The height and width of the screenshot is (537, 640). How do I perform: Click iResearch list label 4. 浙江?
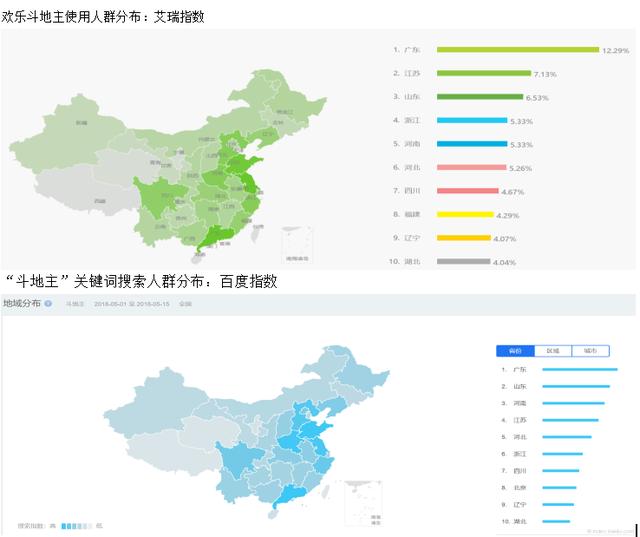(407, 120)
